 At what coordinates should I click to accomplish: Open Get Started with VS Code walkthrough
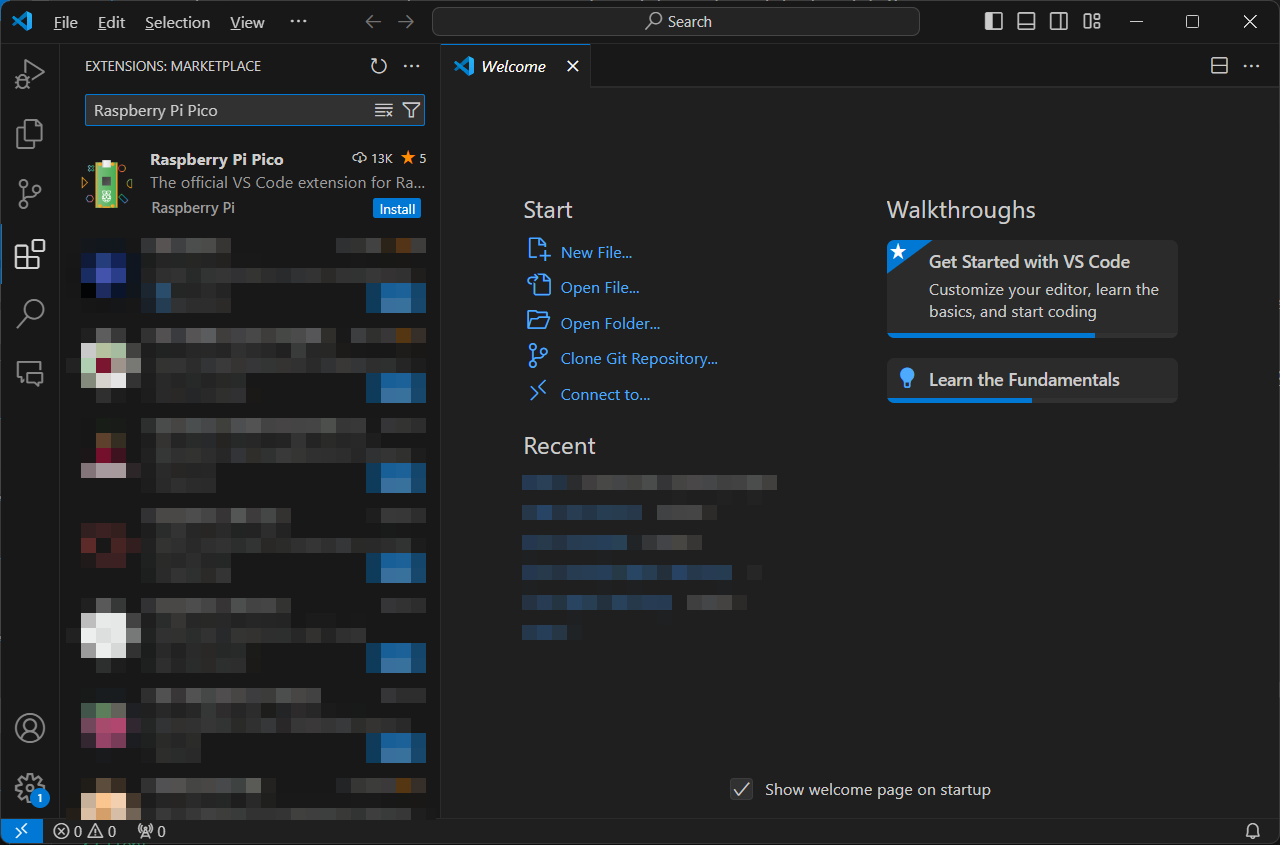click(x=1032, y=288)
